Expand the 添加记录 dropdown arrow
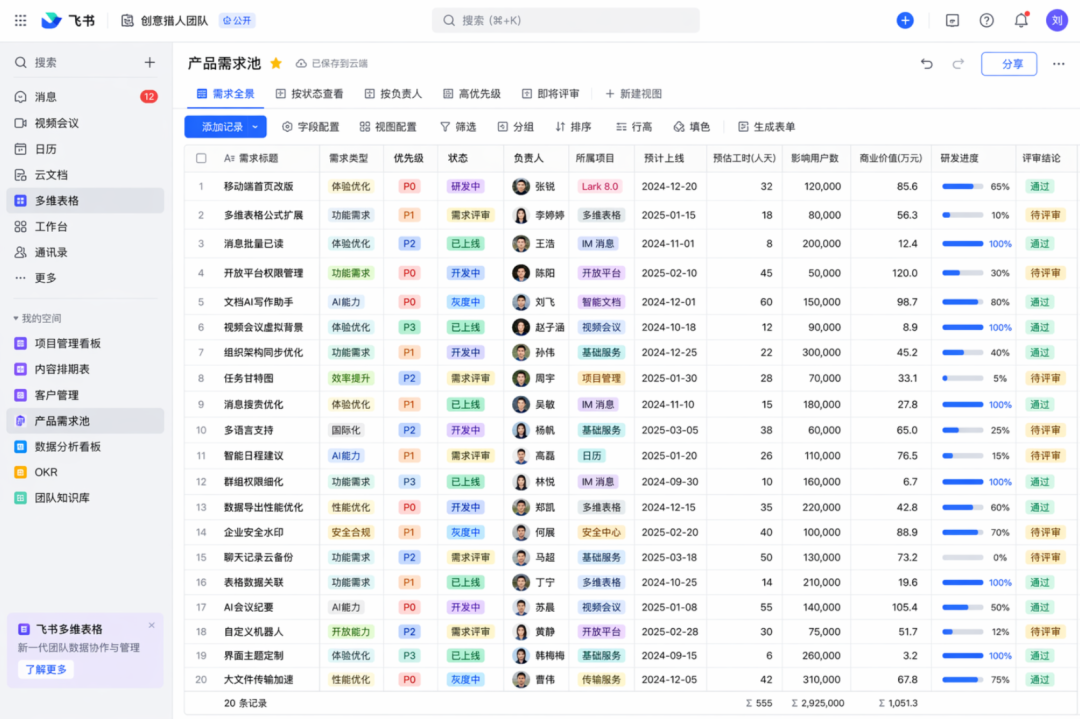The height and width of the screenshot is (719, 1080). pyautogui.click(x=256, y=127)
